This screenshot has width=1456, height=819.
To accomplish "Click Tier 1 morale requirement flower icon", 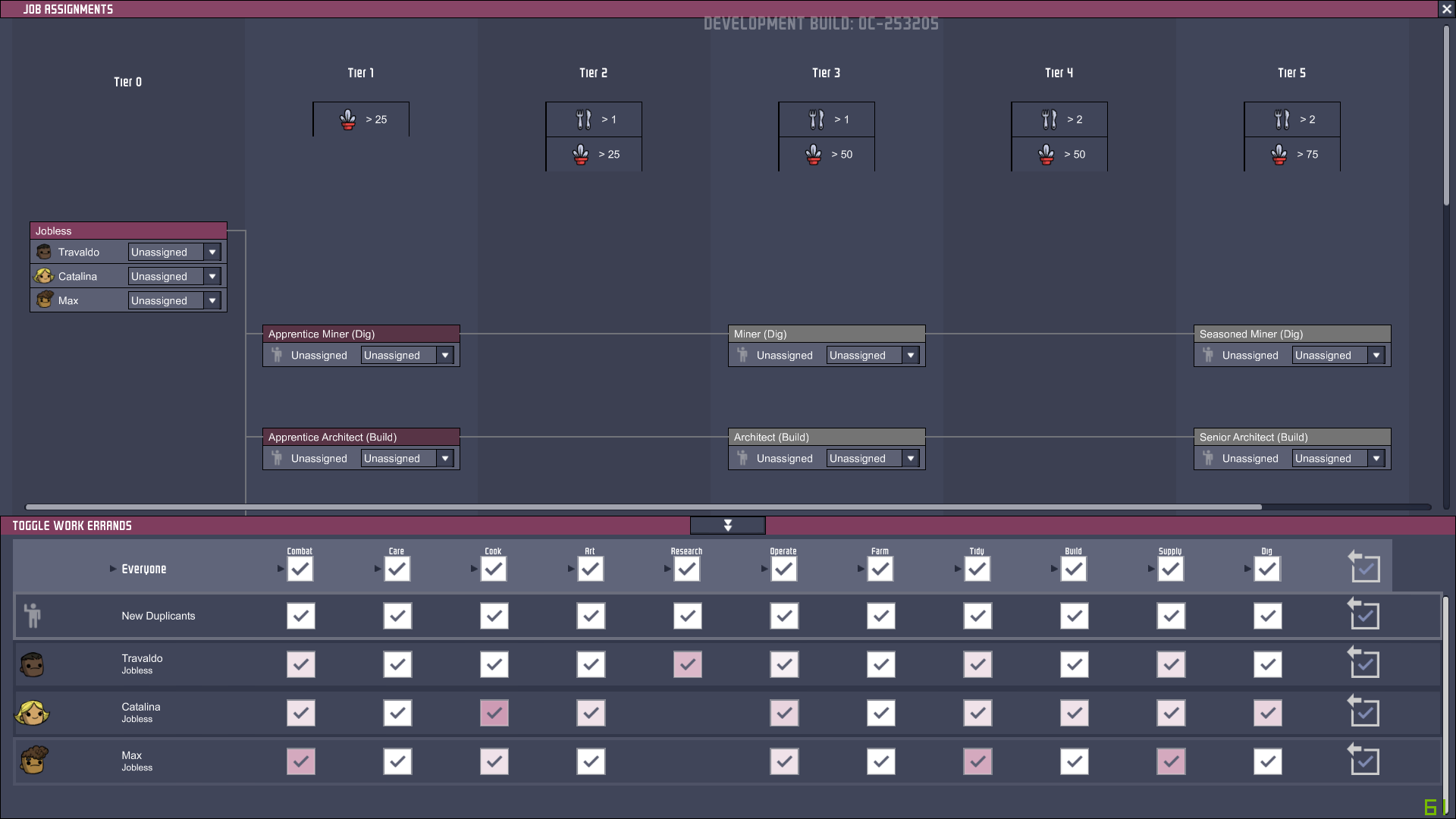I will (347, 119).
